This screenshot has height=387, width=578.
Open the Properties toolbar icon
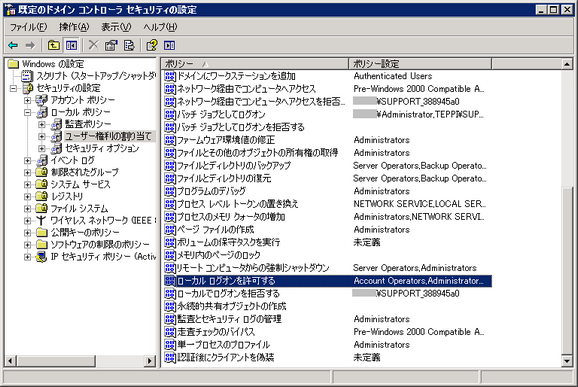111,45
